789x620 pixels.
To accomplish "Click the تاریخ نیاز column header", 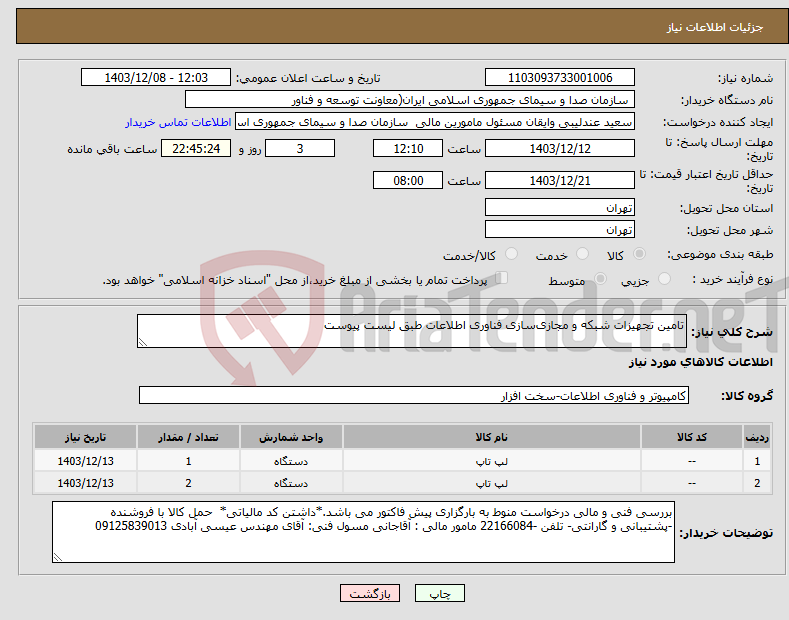I will click(x=86, y=437).
